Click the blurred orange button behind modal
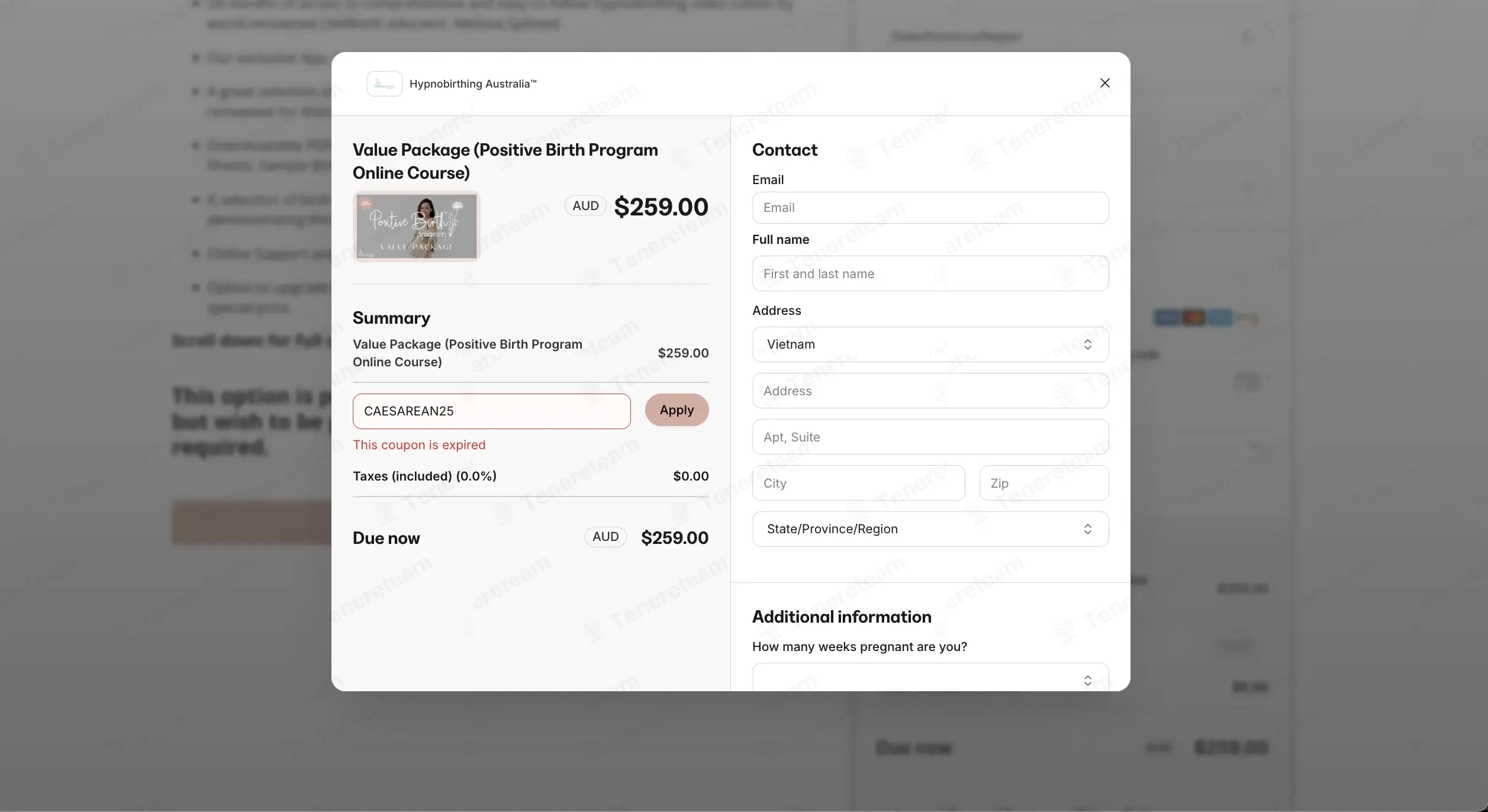The width and height of the screenshot is (1488, 812). point(252,523)
